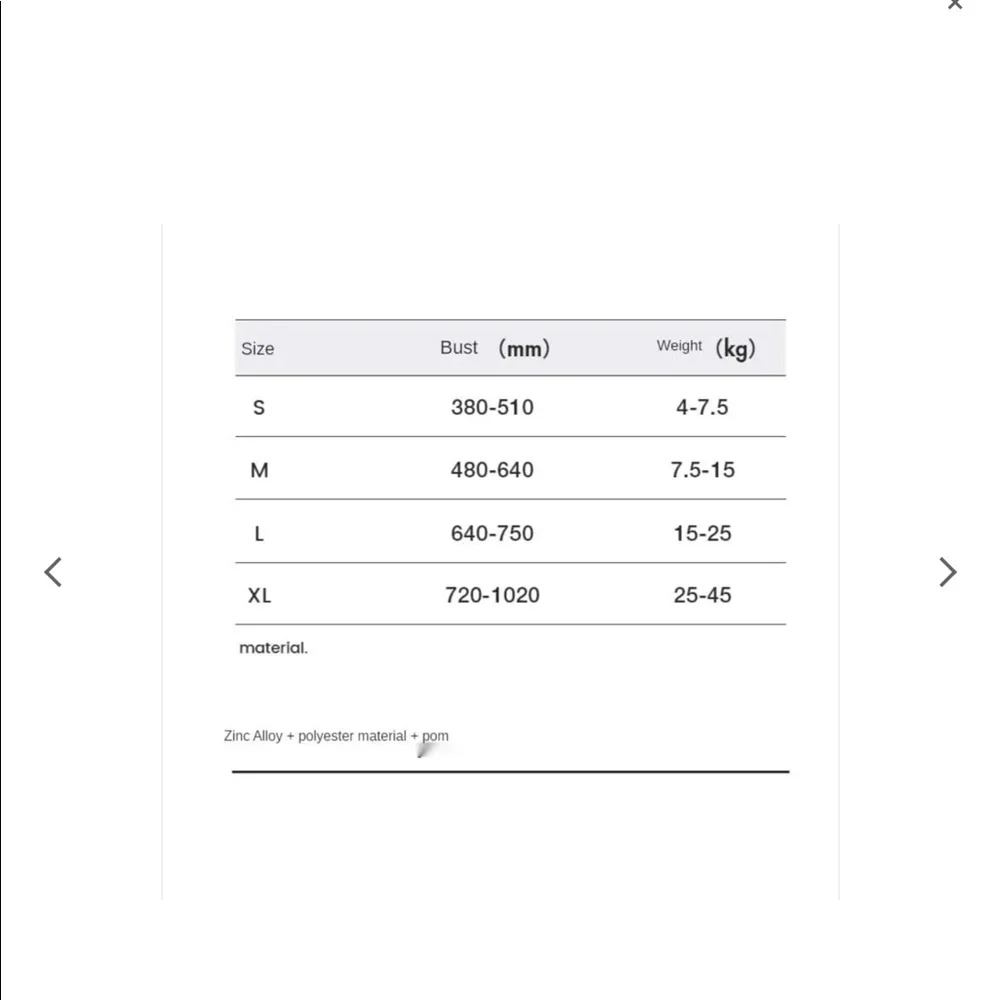Click the 7.5-15 weight value
Image resolution: width=1000 pixels, height=1000 pixels.
coord(703,470)
